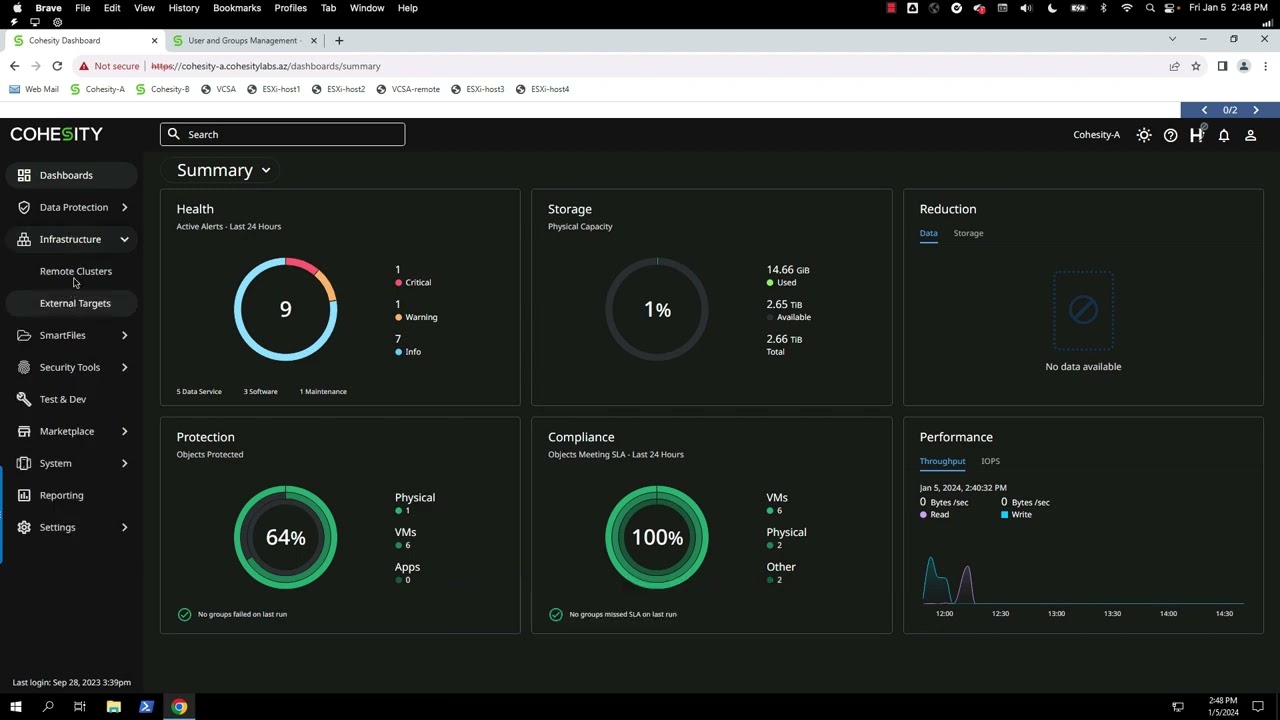Click the browser address bar URL
Image resolution: width=1280 pixels, height=720 pixels.
(x=266, y=66)
